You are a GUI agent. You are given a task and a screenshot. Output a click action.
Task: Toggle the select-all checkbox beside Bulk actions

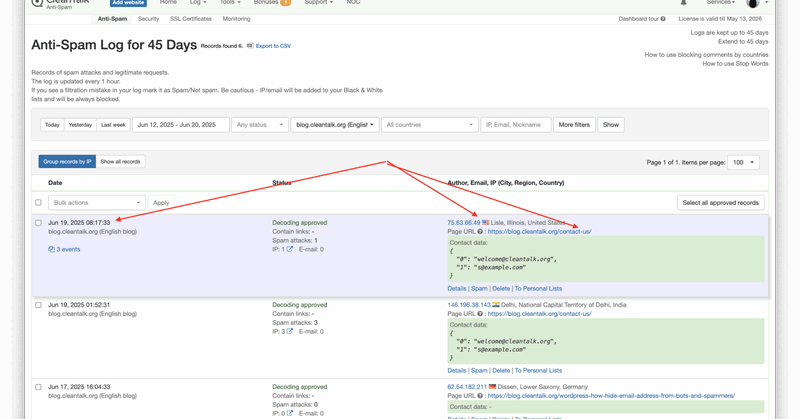(38, 203)
